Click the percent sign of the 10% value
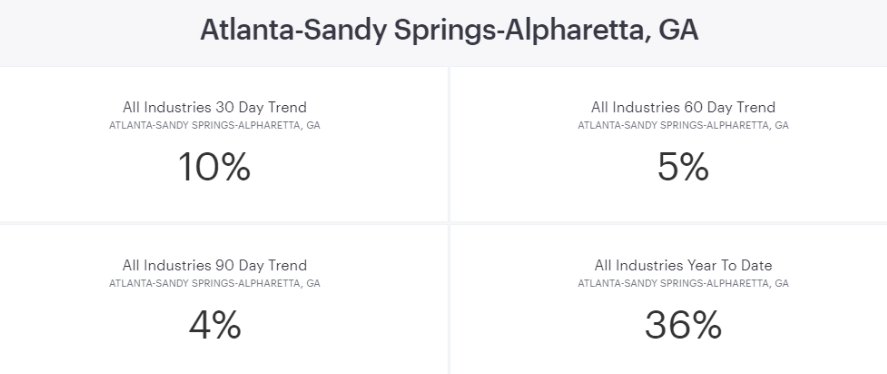 point(229,167)
